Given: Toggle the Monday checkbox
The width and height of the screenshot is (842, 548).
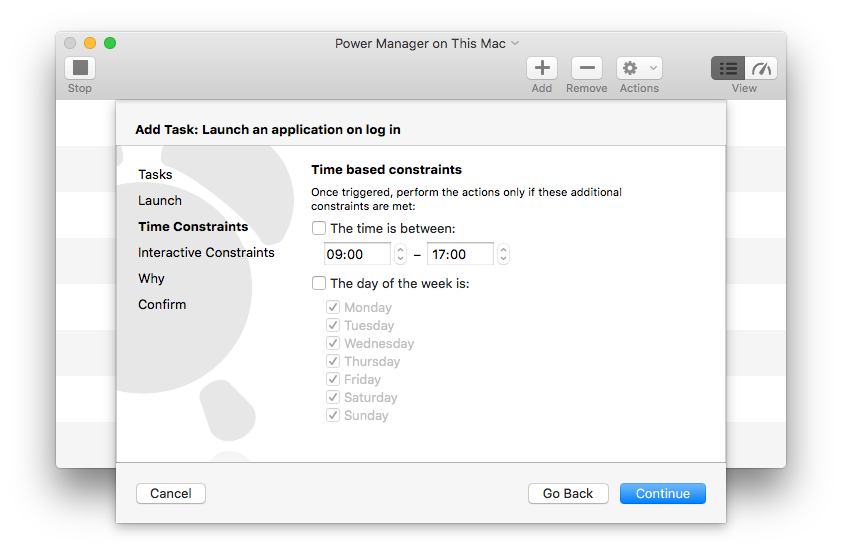Looking at the screenshot, I should pos(333,308).
